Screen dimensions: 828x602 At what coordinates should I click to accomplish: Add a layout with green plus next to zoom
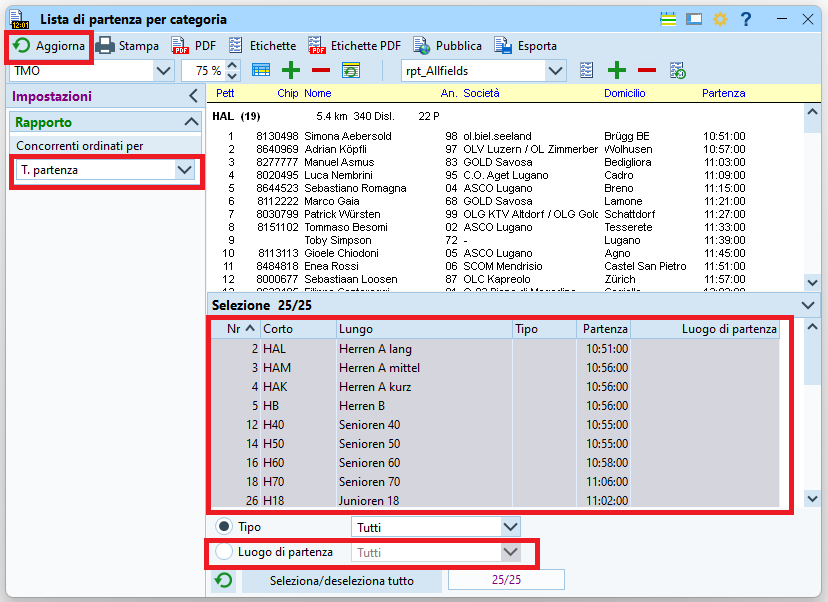291,70
